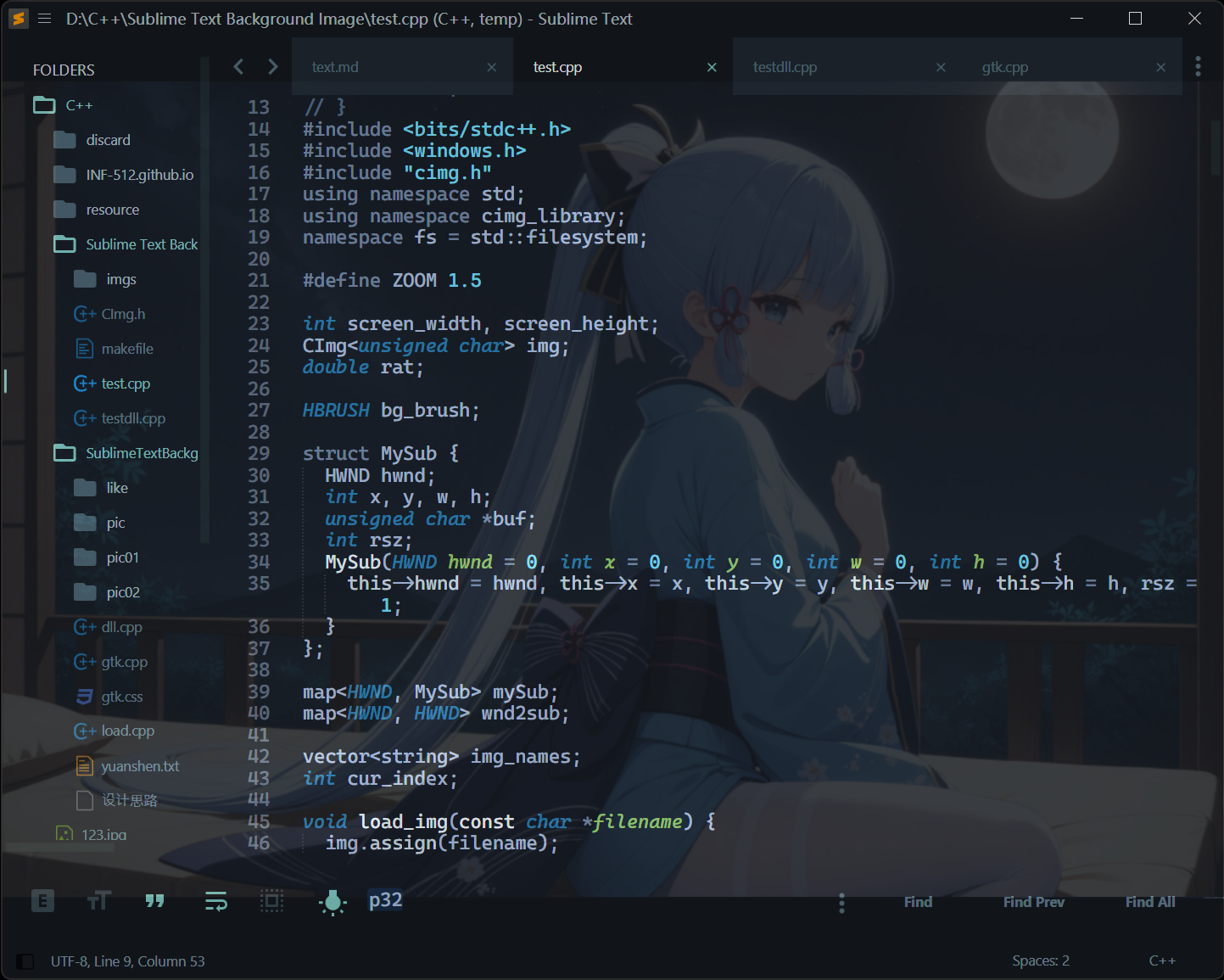The image size is (1224, 980).
Task: Close the test.cpp tab
Action: [712, 67]
